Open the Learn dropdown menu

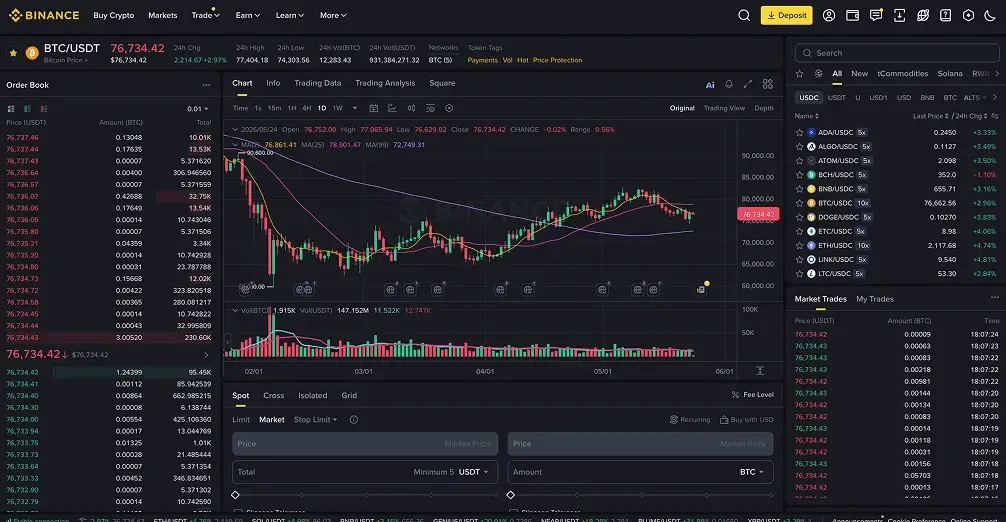pos(289,15)
